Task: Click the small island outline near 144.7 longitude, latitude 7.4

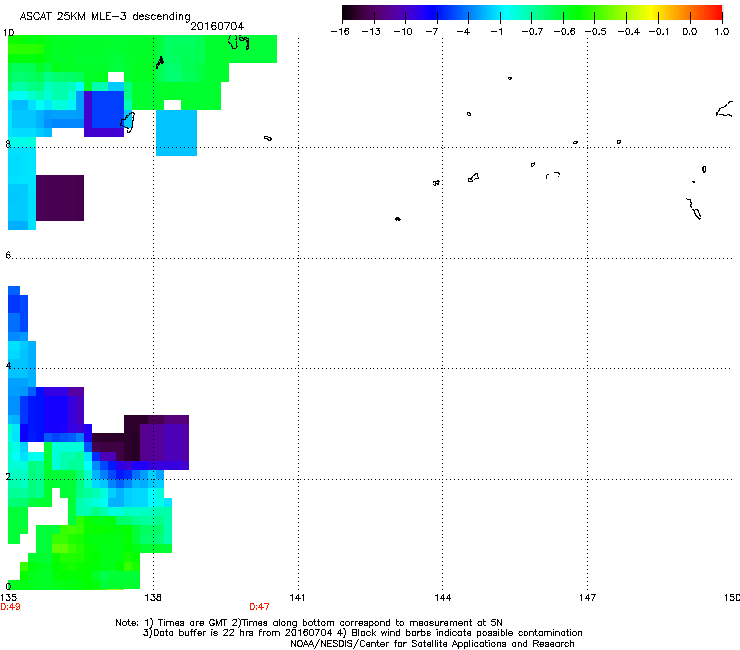Action: click(473, 178)
